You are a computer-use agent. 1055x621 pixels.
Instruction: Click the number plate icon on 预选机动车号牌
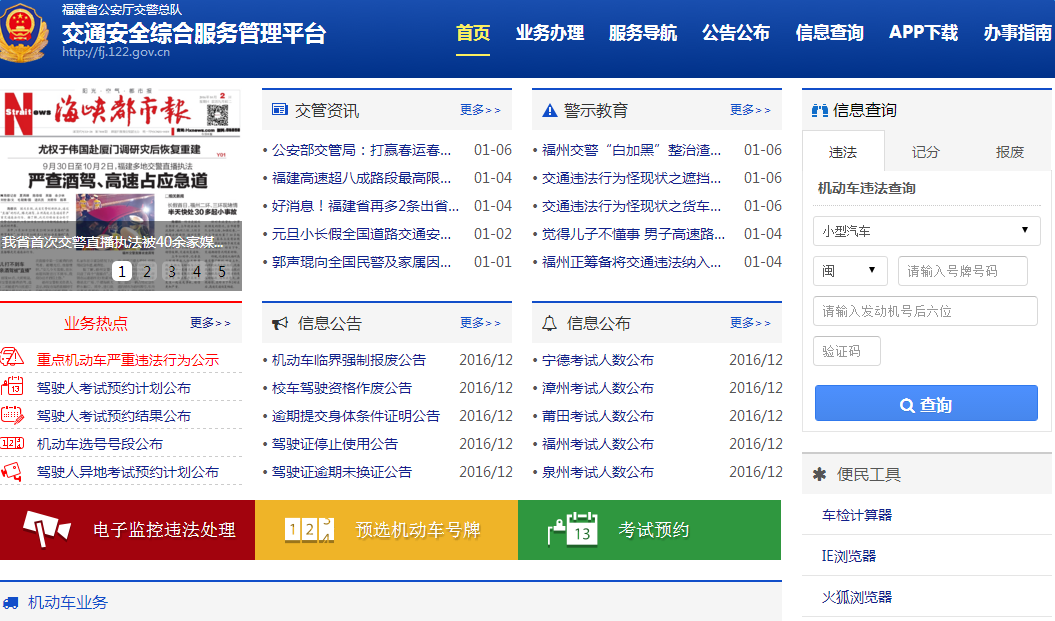point(310,530)
